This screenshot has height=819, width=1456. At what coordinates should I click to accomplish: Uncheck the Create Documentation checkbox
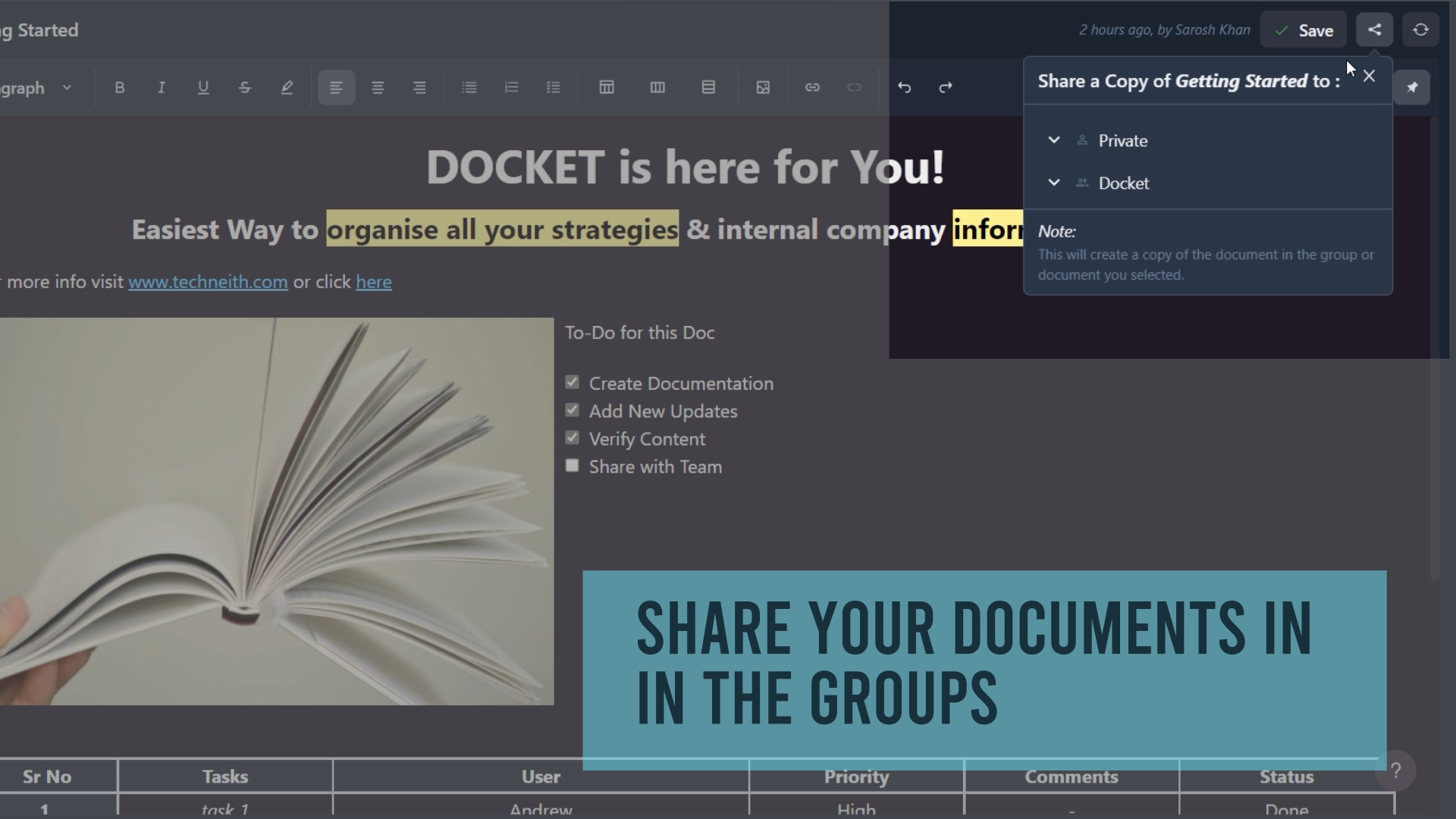573,382
